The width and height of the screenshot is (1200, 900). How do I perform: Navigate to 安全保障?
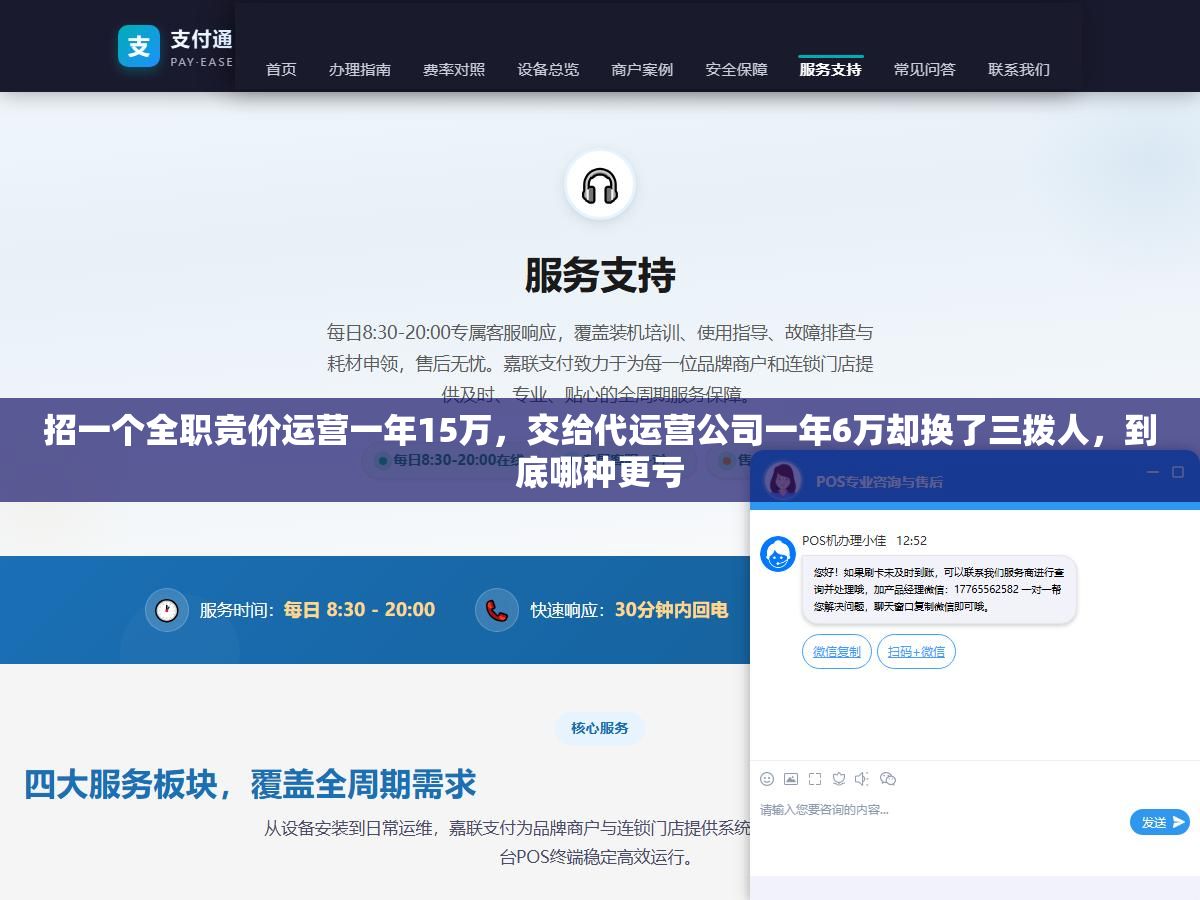(737, 69)
